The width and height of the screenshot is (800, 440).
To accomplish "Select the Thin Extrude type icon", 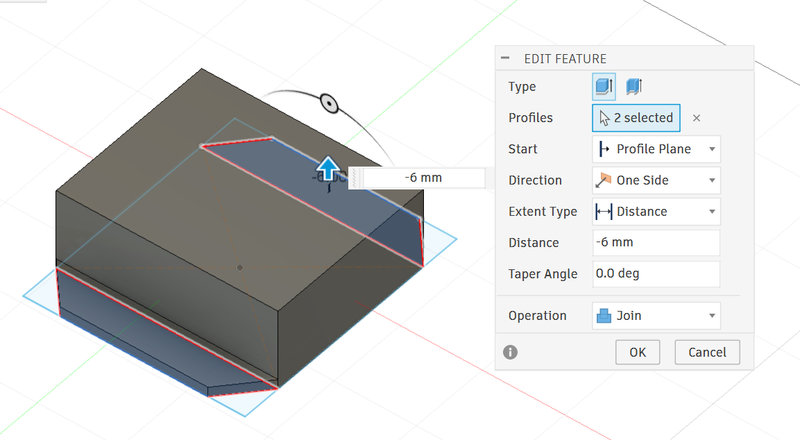I will 633,86.
